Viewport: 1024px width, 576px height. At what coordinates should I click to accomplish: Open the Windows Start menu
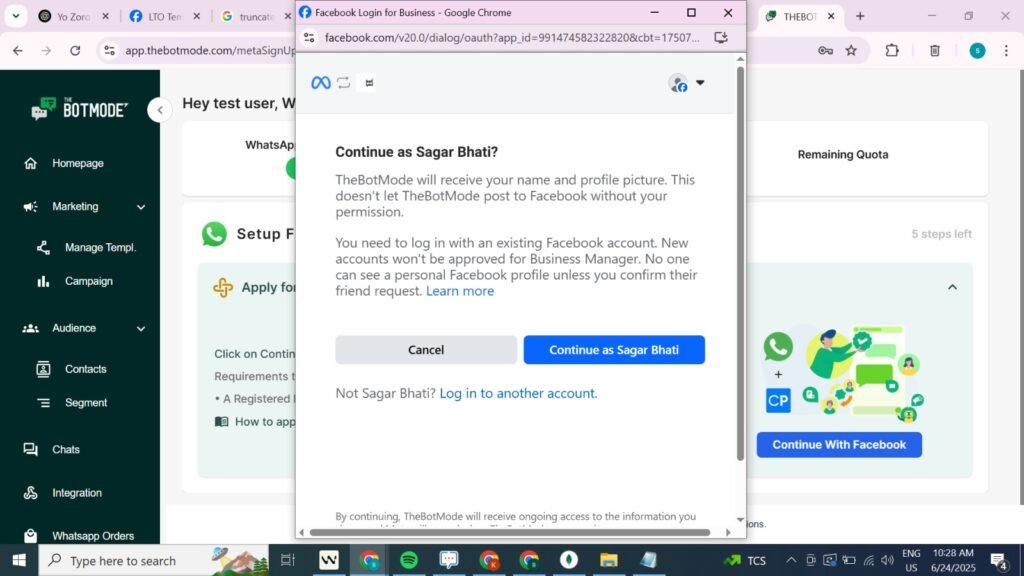click(x=19, y=560)
